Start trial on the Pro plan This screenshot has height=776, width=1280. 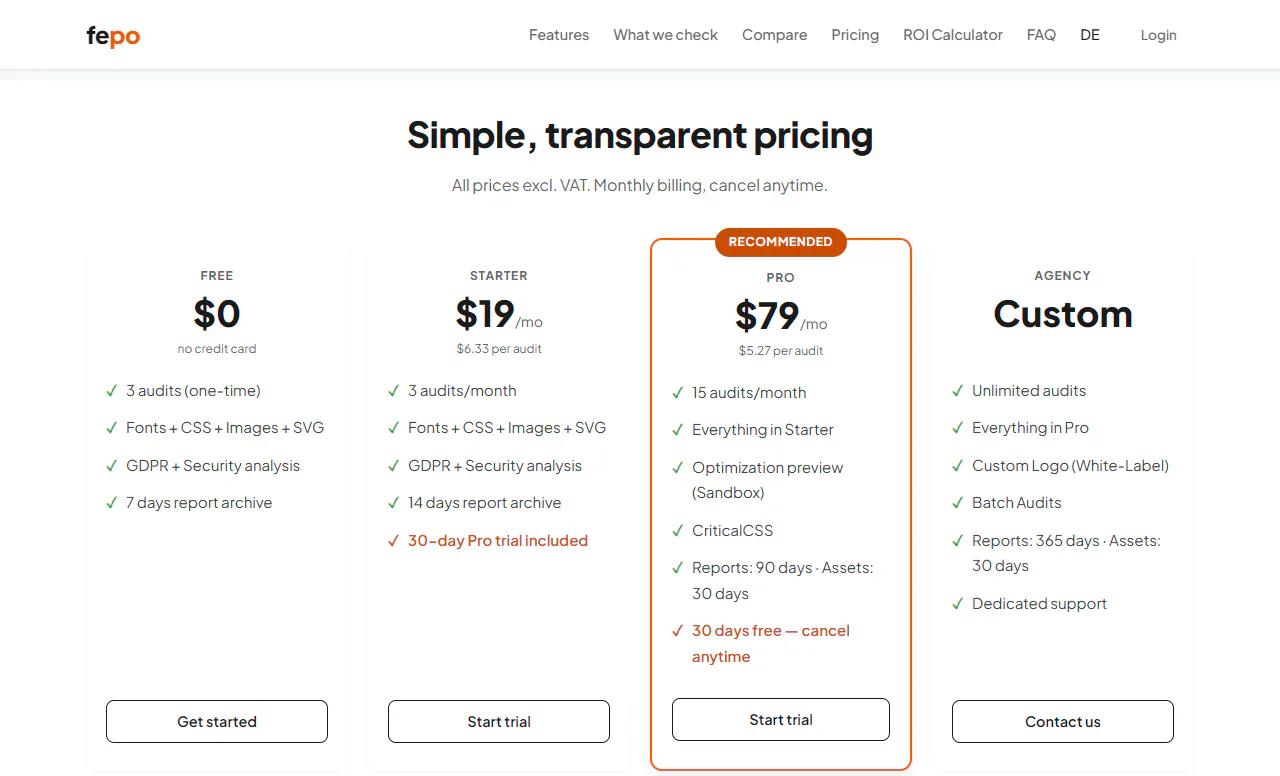pyautogui.click(x=781, y=720)
